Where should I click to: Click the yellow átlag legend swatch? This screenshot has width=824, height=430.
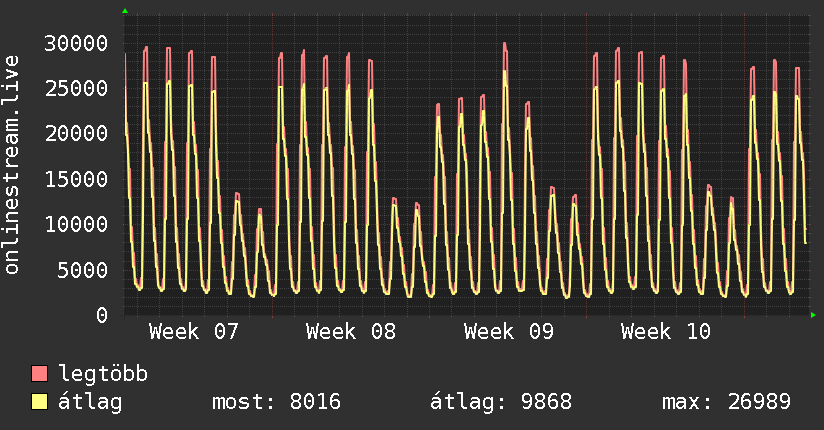tap(40, 402)
